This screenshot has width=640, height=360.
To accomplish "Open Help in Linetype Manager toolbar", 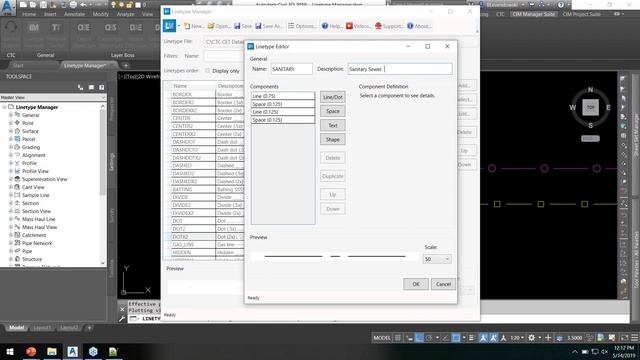I will [332, 26].
